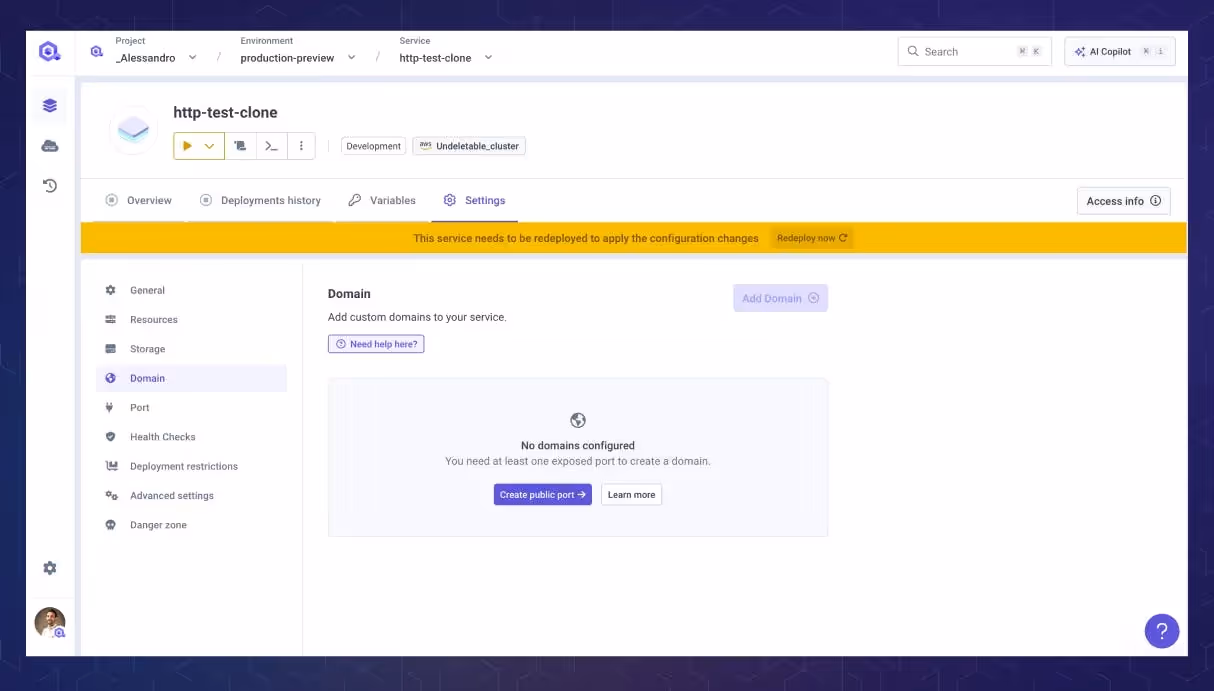Open the settings gear in the sidebar
The width and height of the screenshot is (1214, 691).
[x=50, y=567]
